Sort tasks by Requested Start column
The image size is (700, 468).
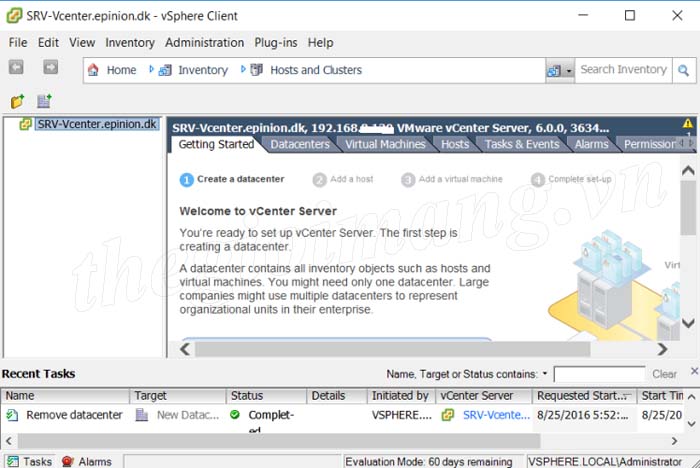(584, 396)
